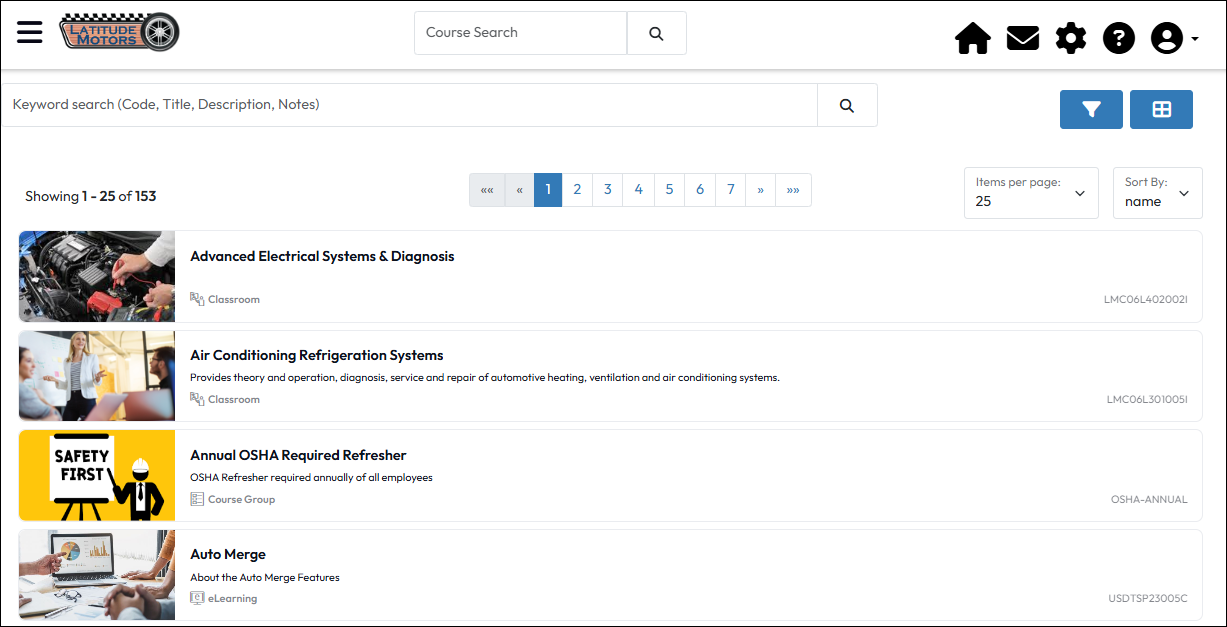
Task: Open the messages envelope icon
Action: 1022,39
